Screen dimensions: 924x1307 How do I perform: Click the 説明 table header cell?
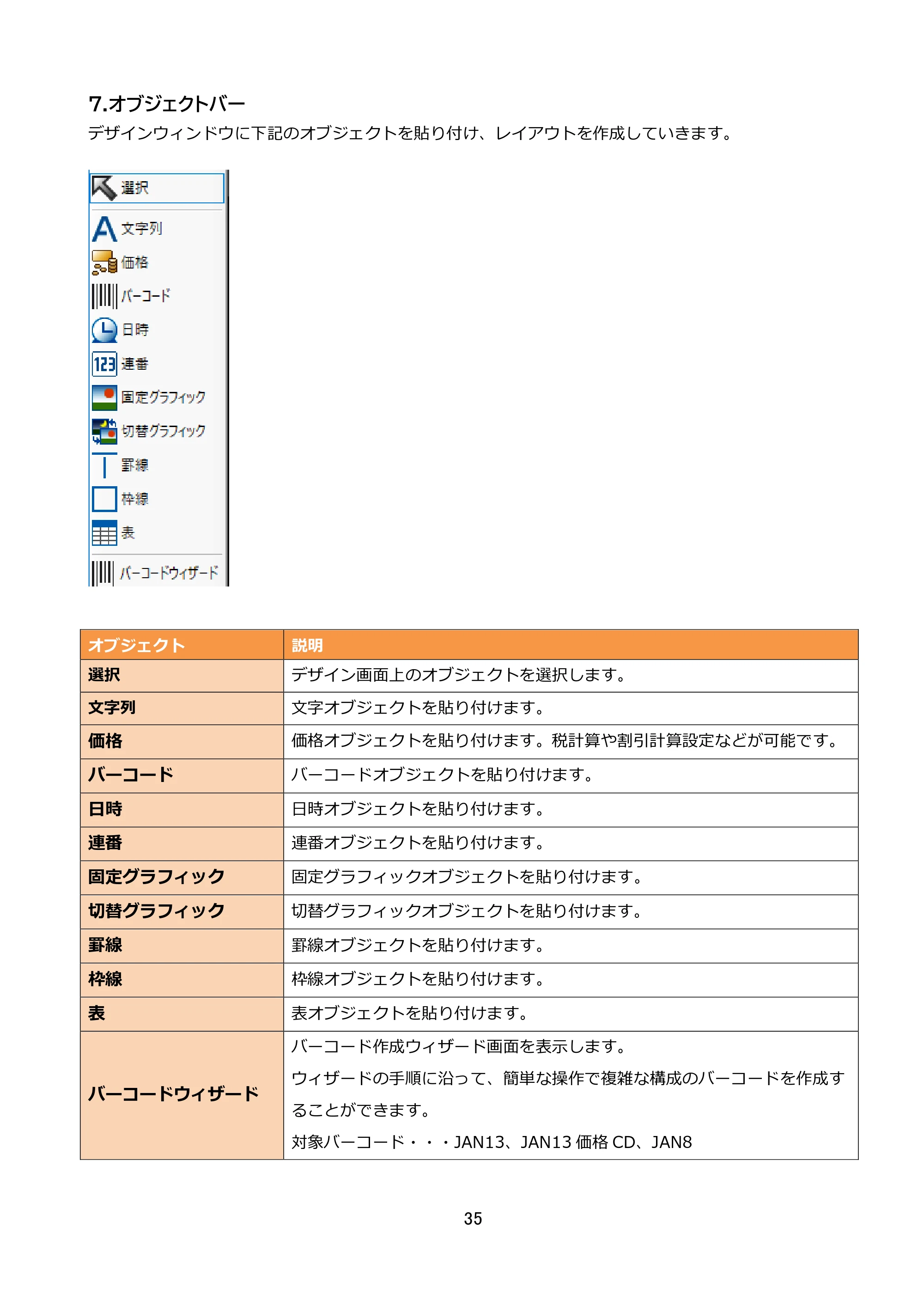coord(571,645)
